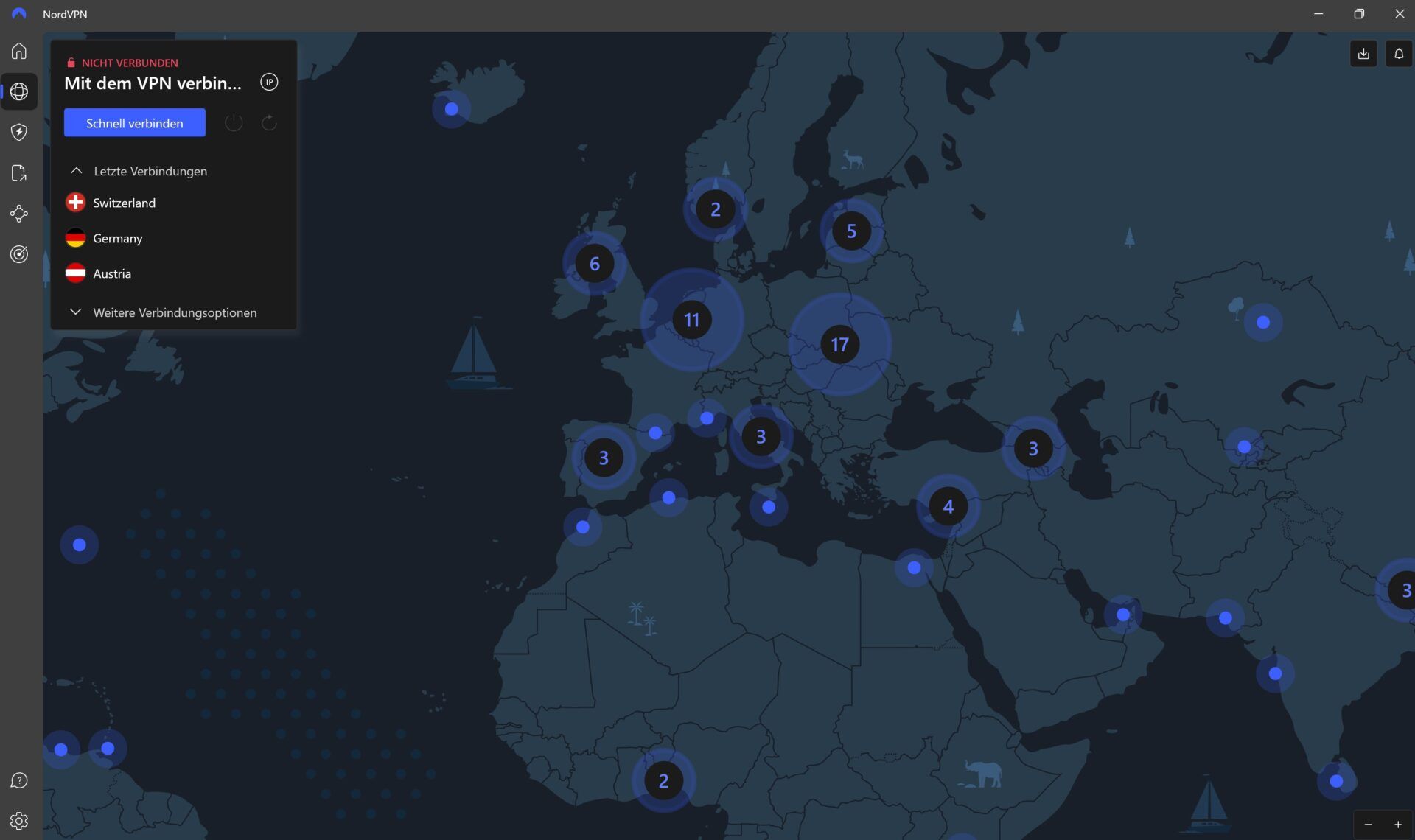Open the radar target sidebar icon
This screenshot has width=1415, height=840.
click(x=19, y=254)
